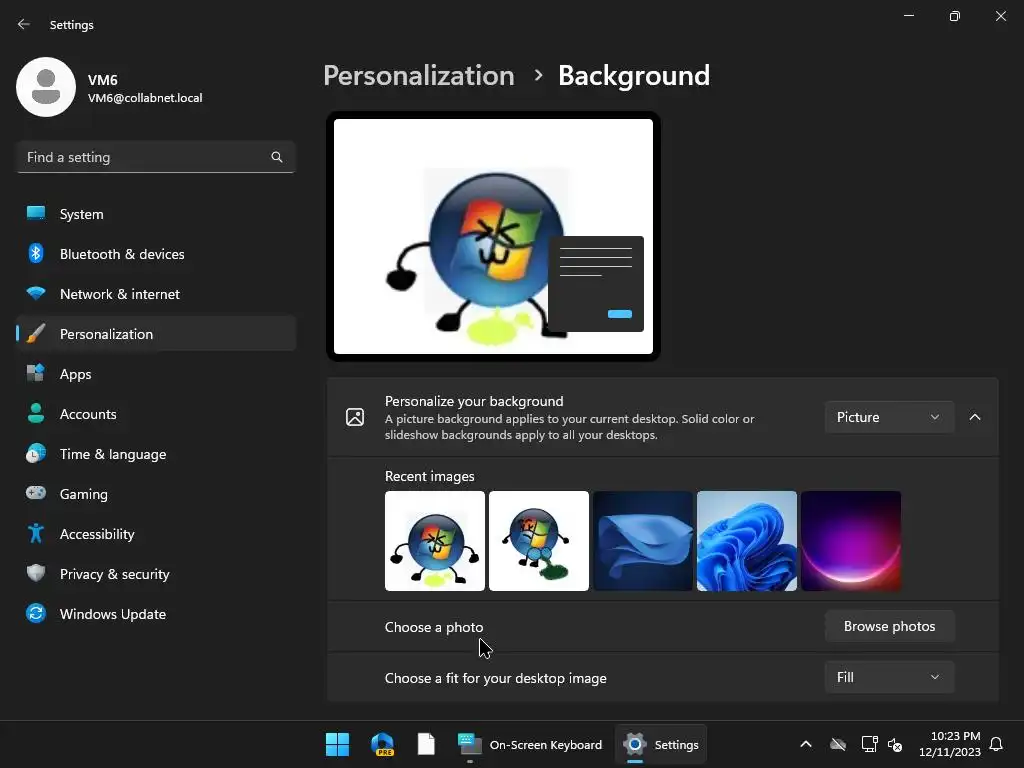
Task: Select Apps in the sidebar
Action: pyautogui.click(x=156, y=374)
